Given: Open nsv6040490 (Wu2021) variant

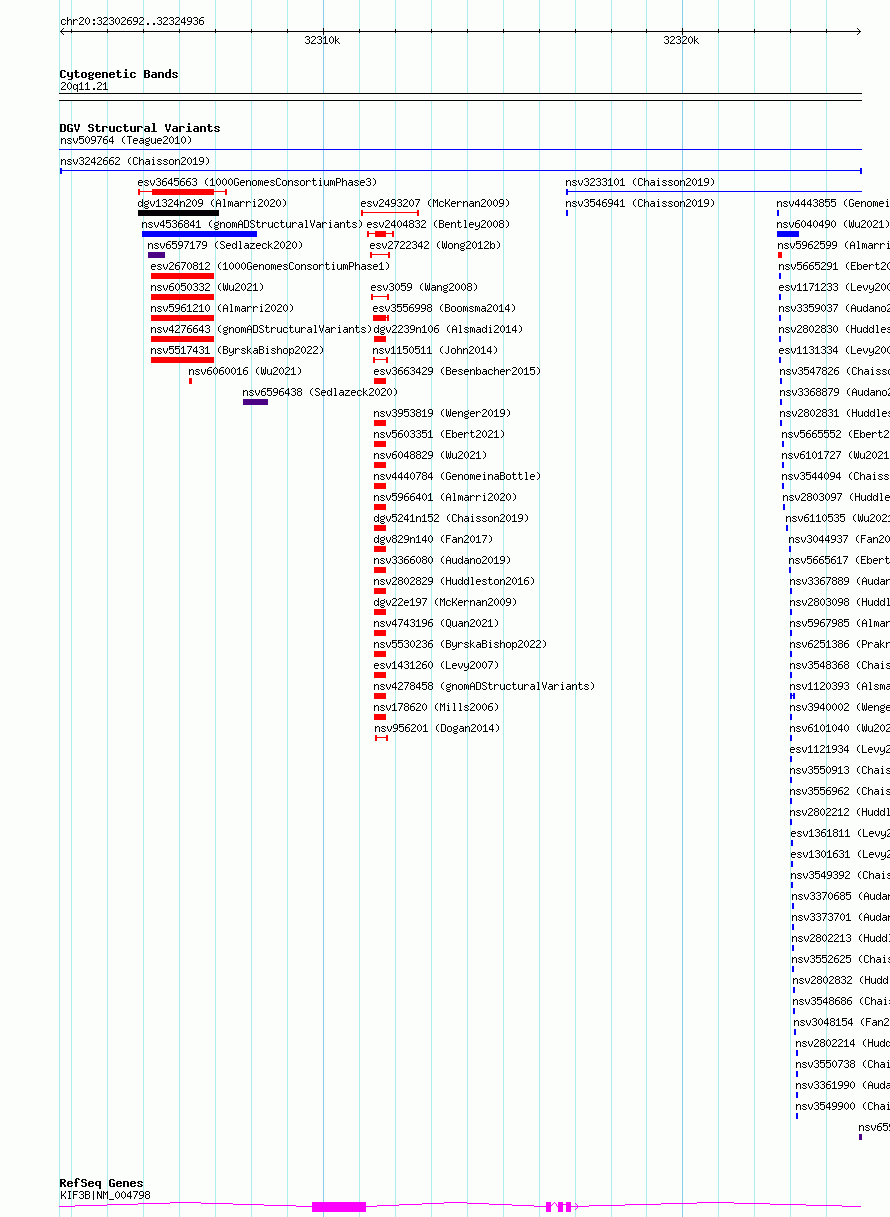Looking at the screenshot, I should pyautogui.click(x=833, y=225).
